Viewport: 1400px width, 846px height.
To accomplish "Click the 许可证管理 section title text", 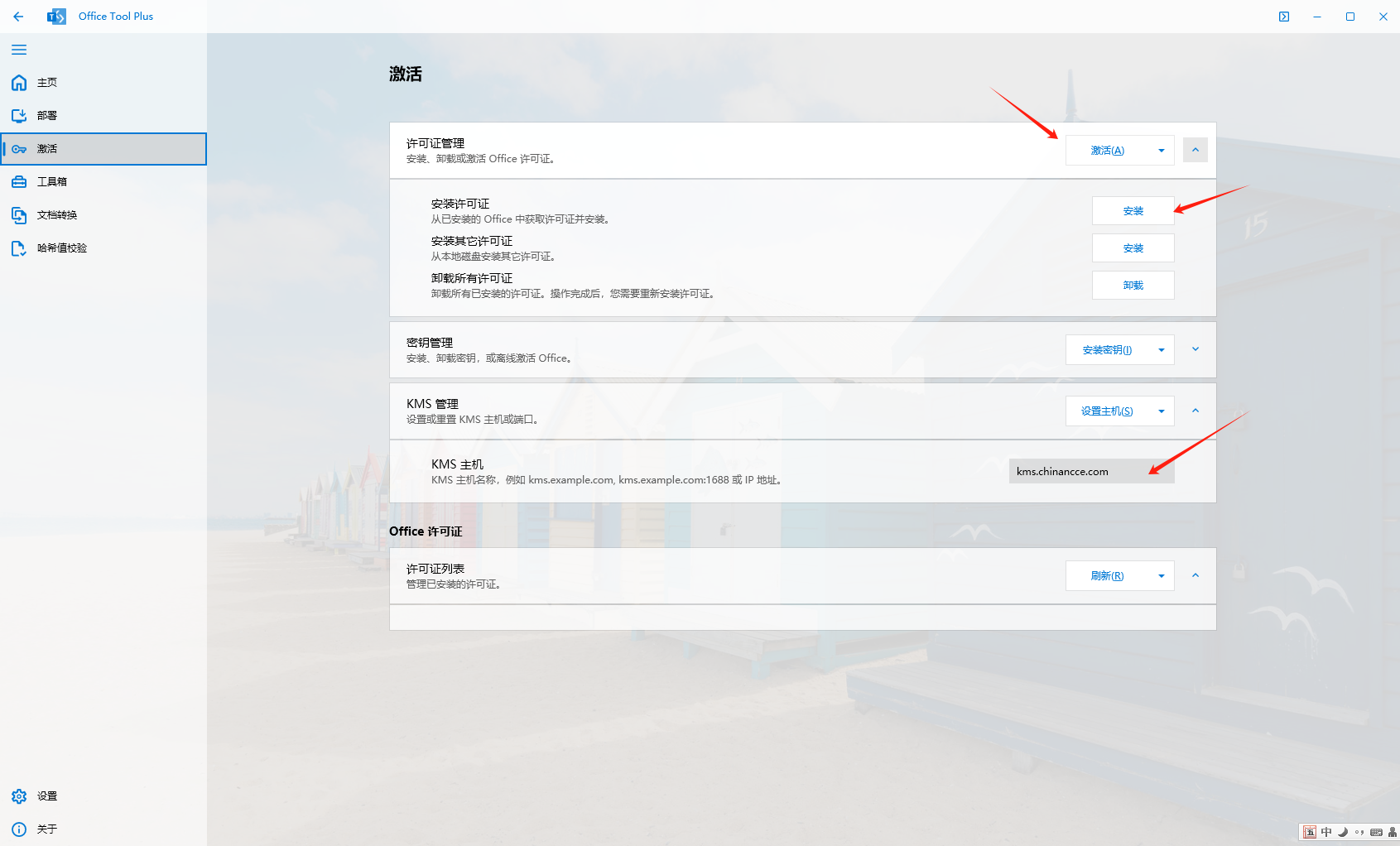I will point(435,144).
